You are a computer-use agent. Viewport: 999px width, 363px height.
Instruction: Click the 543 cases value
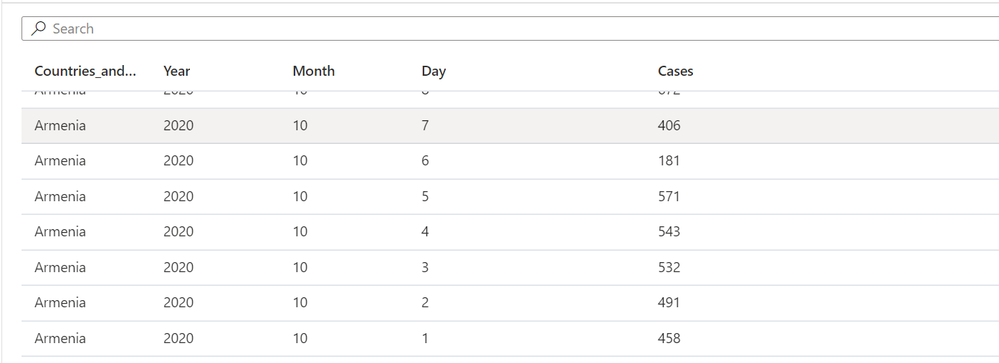pyautogui.click(x=668, y=232)
